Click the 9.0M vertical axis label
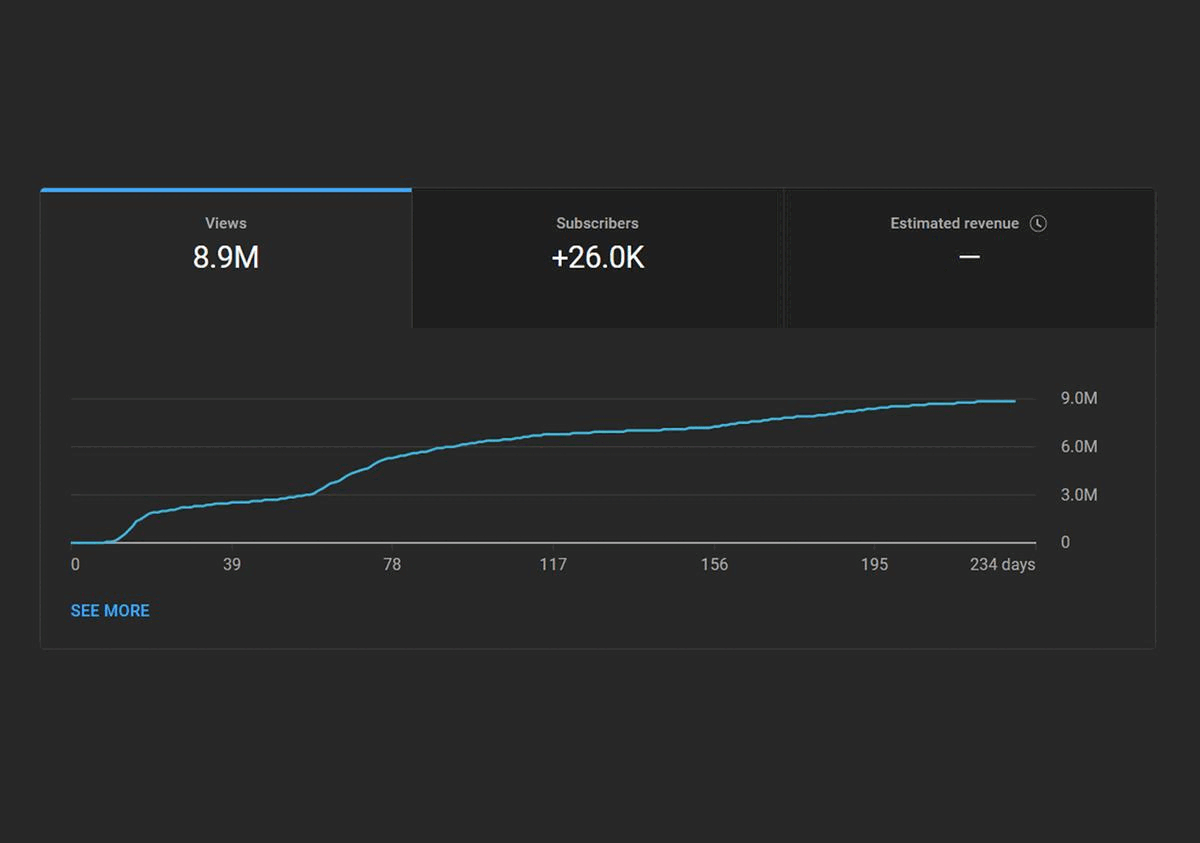Viewport: 1200px width, 843px height. tap(1079, 399)
